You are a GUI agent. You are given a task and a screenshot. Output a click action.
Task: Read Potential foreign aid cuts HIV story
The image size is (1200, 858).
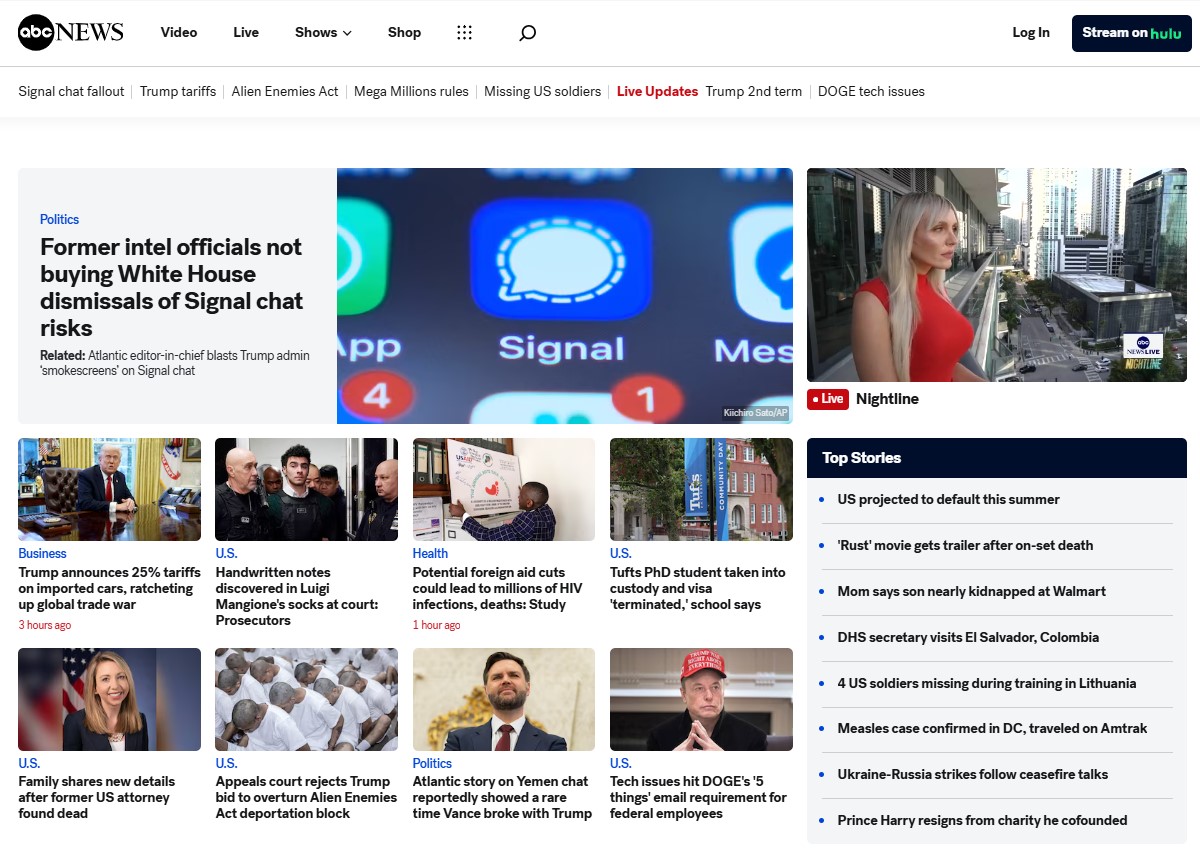click(x=497, y=588)
